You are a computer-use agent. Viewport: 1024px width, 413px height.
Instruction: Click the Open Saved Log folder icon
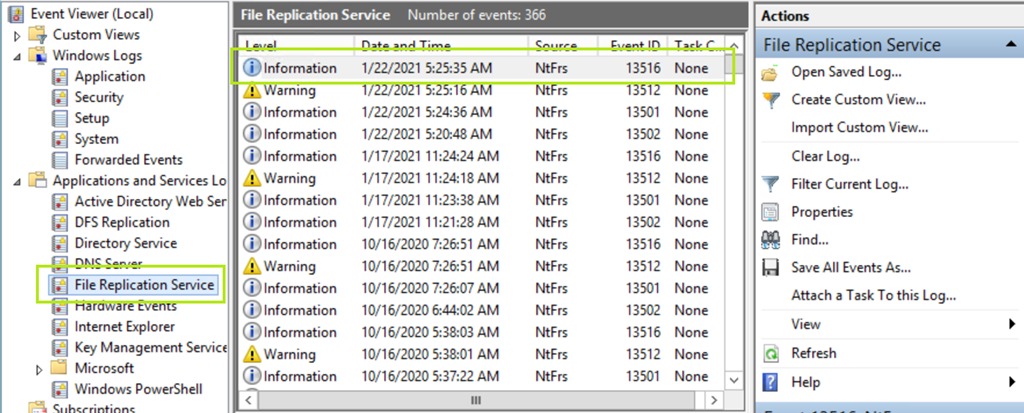[770, 72]
